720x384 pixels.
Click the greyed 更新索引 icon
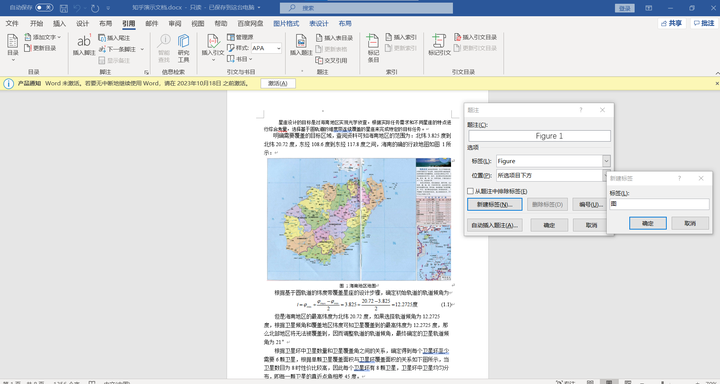(388, 48)
